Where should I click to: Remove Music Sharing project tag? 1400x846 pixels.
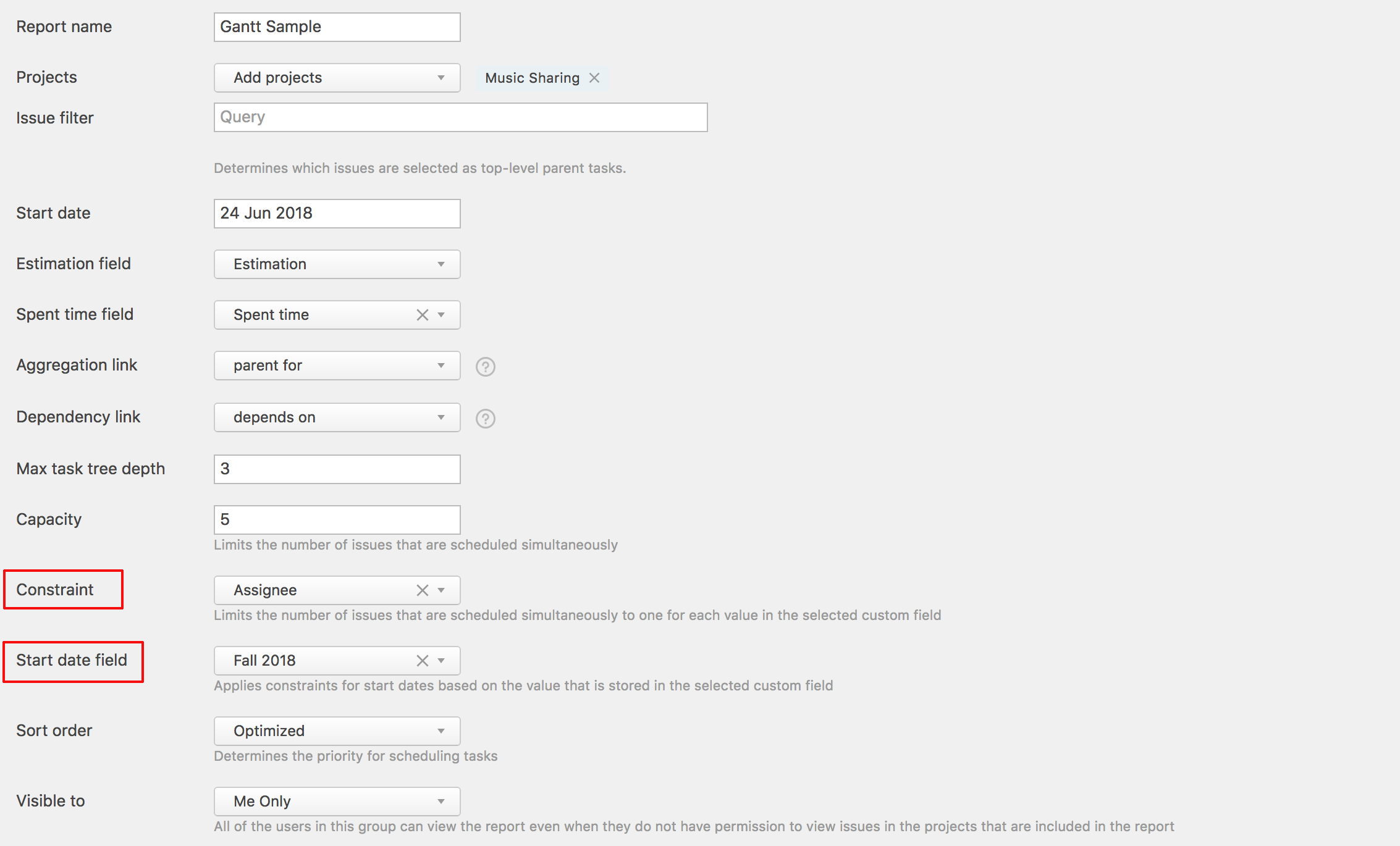click(x=594, y=78)
